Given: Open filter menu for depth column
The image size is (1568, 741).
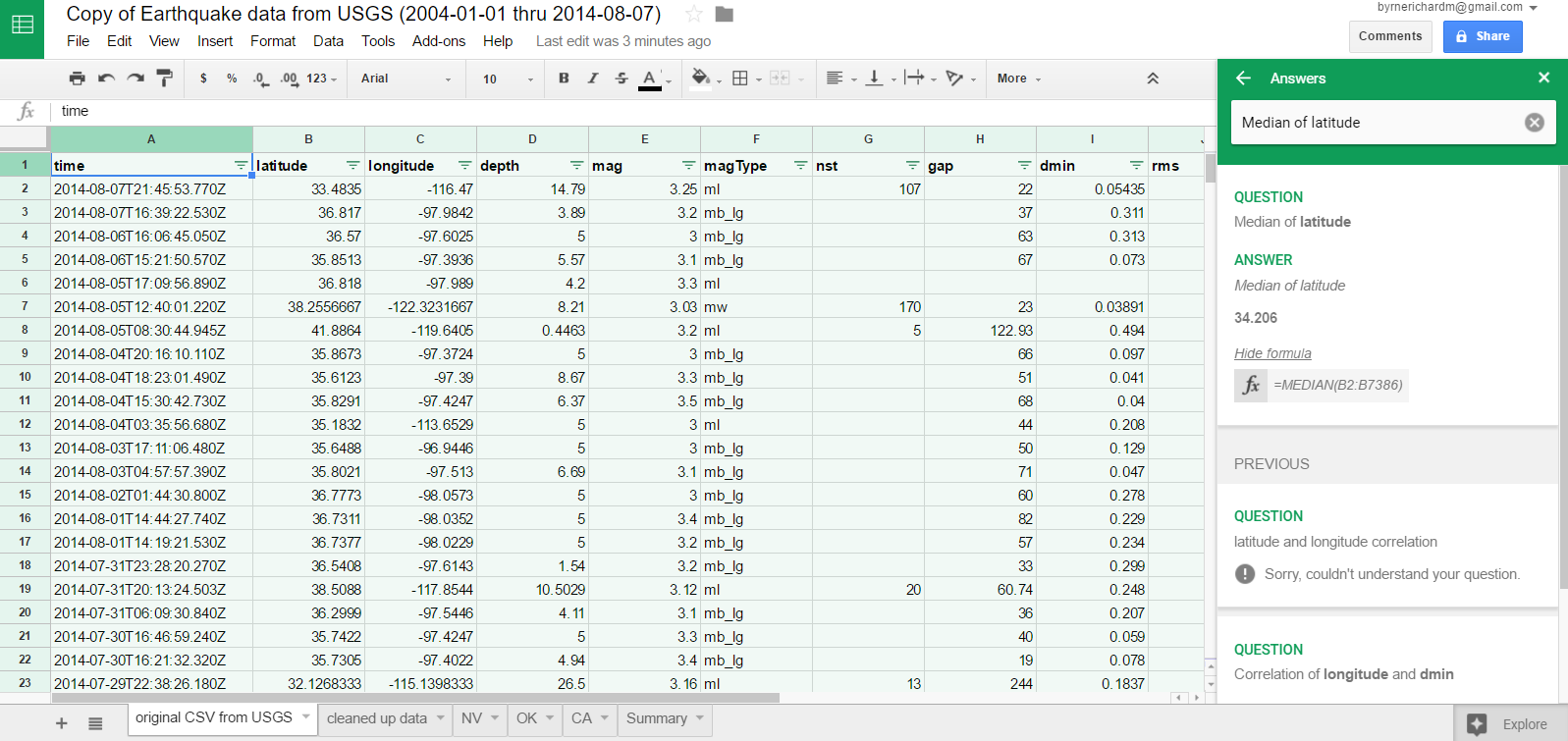Looking at the screenshot, I should 576,165.
